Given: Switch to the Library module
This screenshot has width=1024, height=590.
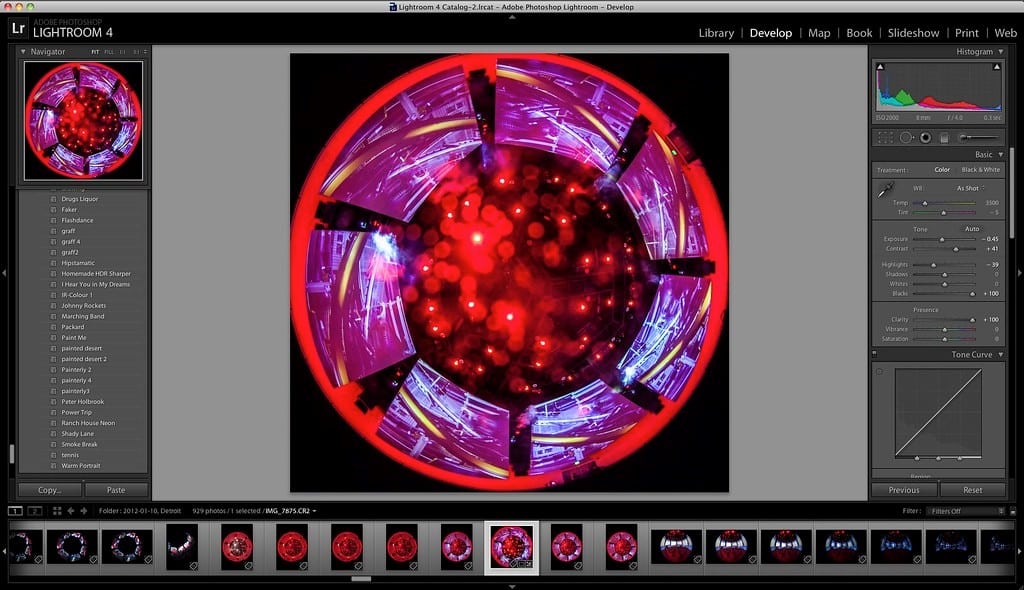Looking at the screenshot, I should click(x=716, y=33).
